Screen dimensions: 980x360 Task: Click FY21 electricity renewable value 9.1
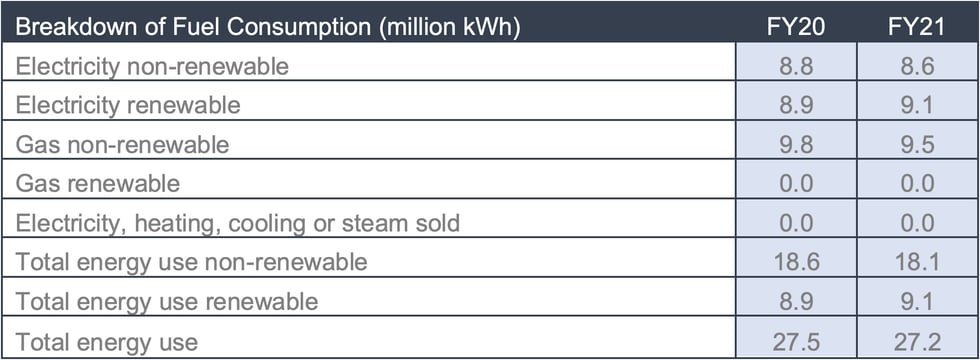pos(918,106)
